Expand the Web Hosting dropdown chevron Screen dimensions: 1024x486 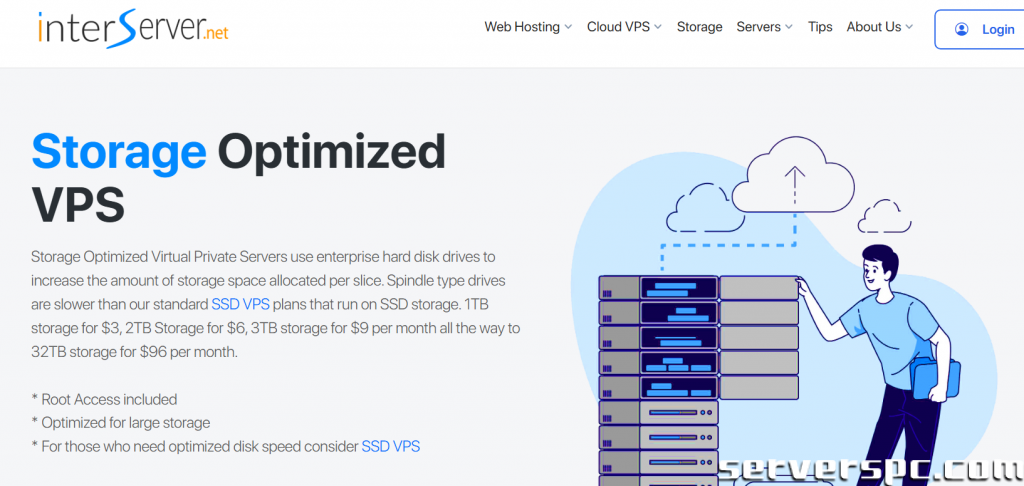tap(568, 28)
